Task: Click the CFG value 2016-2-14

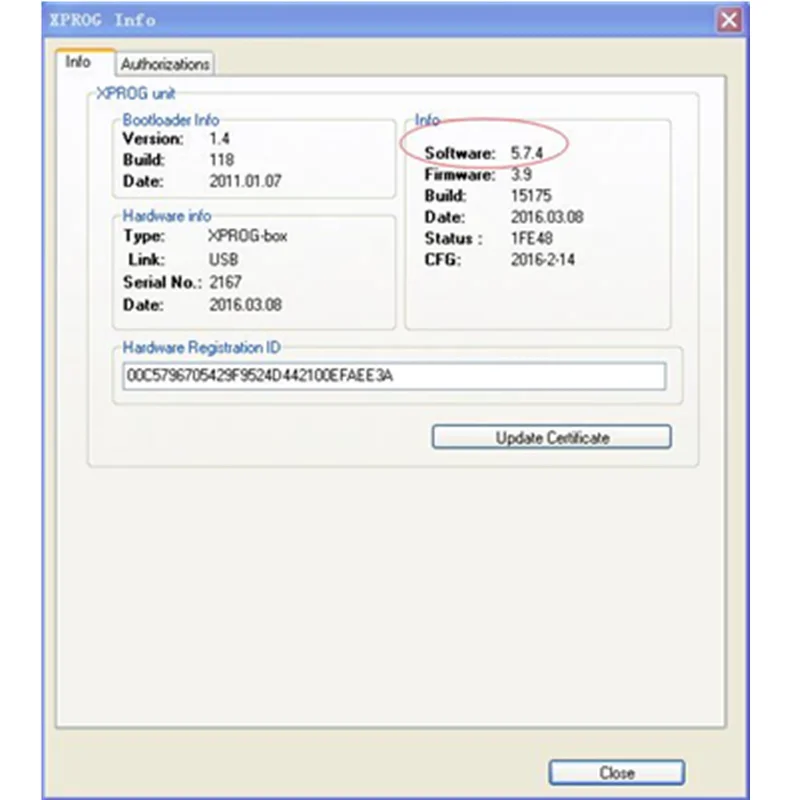Action: point(543,260)
